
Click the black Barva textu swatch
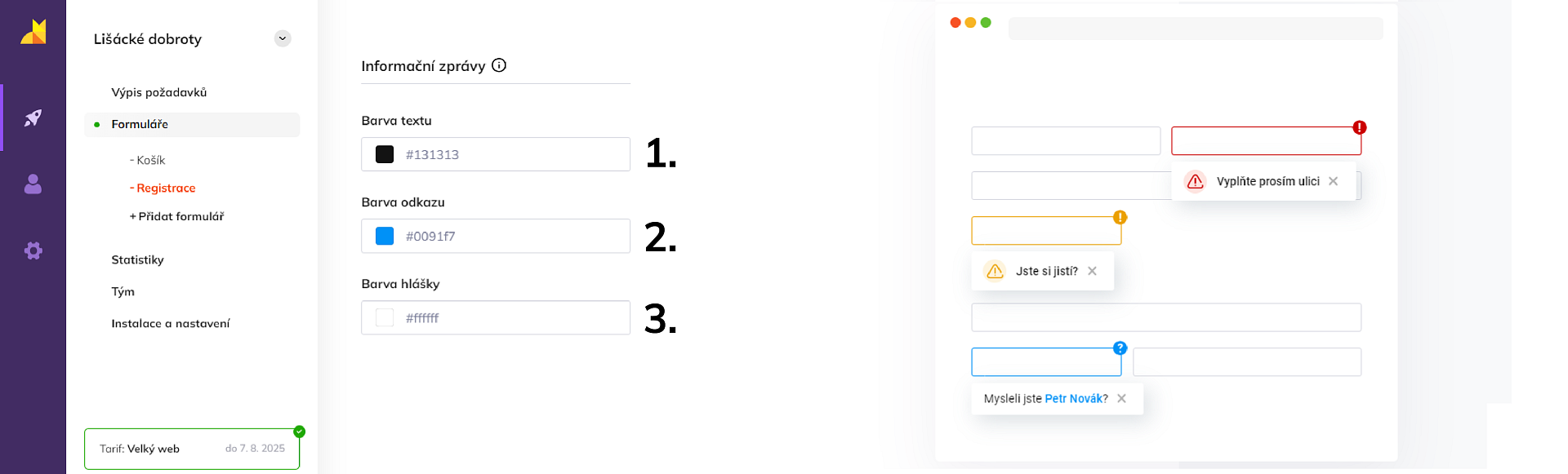(x=385, y=154)
